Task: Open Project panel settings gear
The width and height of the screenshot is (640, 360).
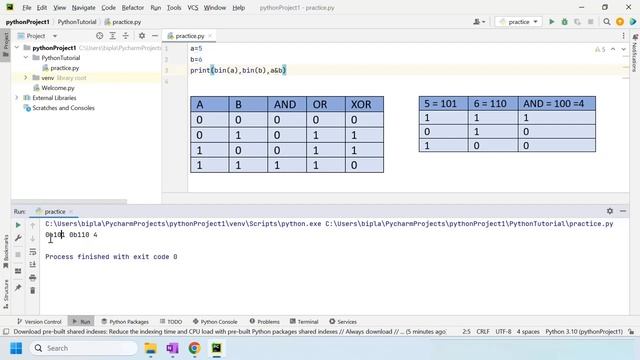Action: (x=142, y=36)
